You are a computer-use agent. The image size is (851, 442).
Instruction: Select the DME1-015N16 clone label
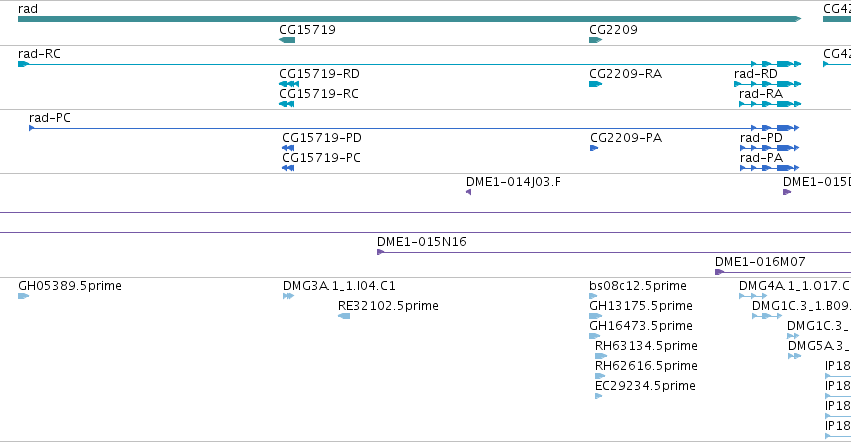[x=422, y=242]
